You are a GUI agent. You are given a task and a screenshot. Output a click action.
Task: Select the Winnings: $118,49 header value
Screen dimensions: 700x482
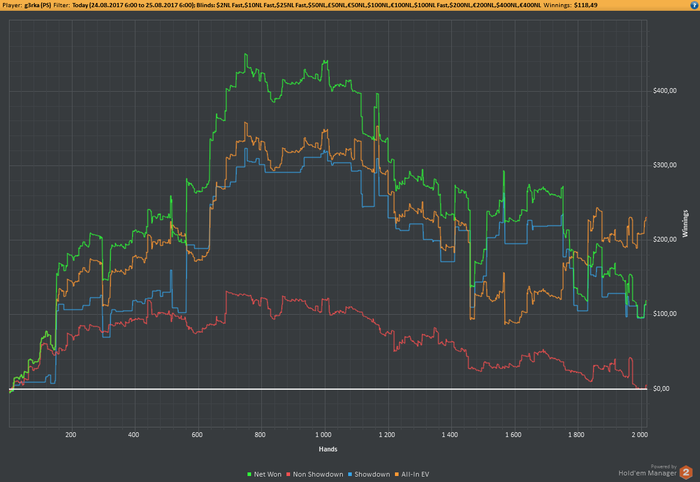(x=570, y=5)
